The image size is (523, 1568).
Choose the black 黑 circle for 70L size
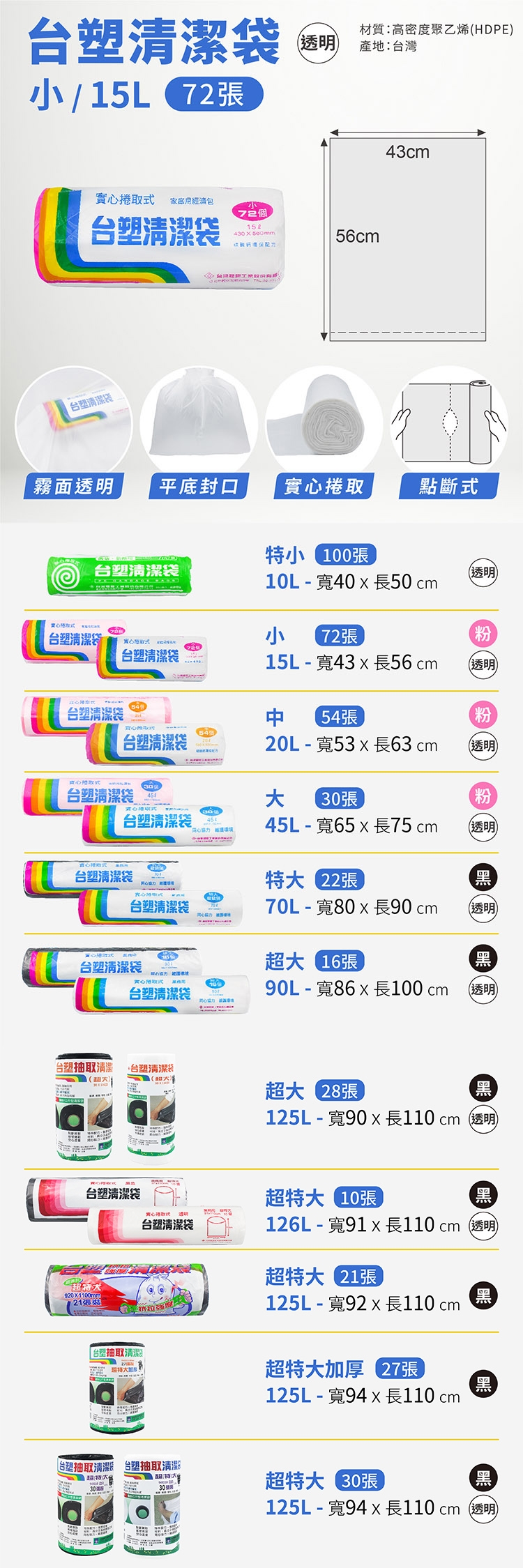[x=483, y=877]
